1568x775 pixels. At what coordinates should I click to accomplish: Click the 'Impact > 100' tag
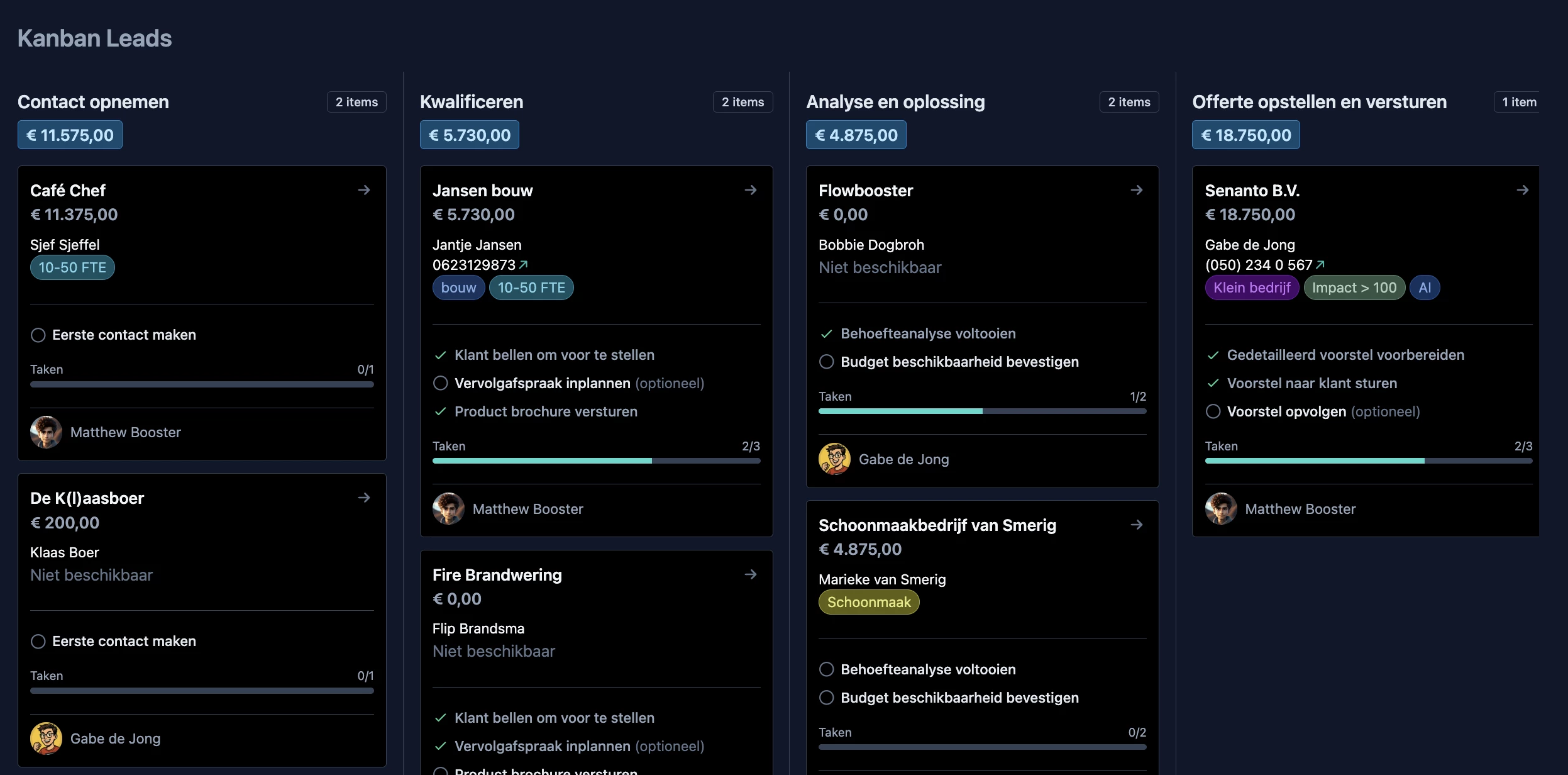pos(1354,287)
